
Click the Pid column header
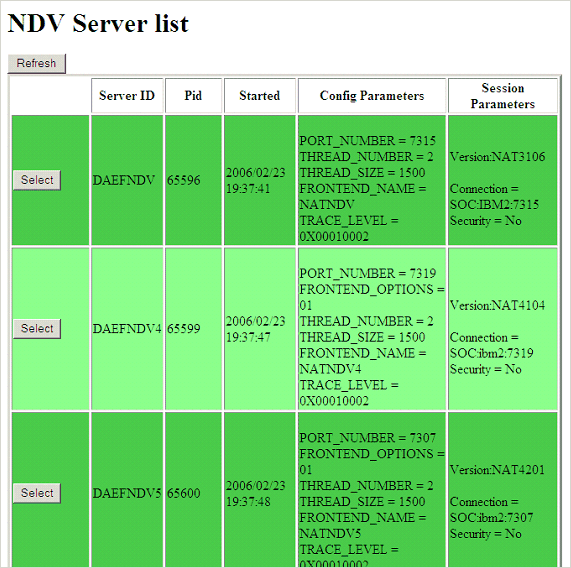click(x=193, y=96)
